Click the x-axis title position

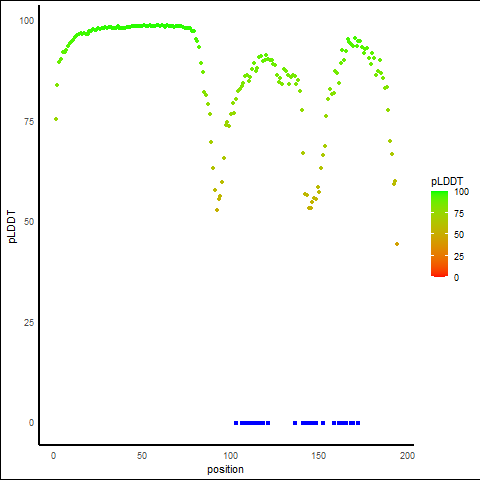click(x=225, y=470)
